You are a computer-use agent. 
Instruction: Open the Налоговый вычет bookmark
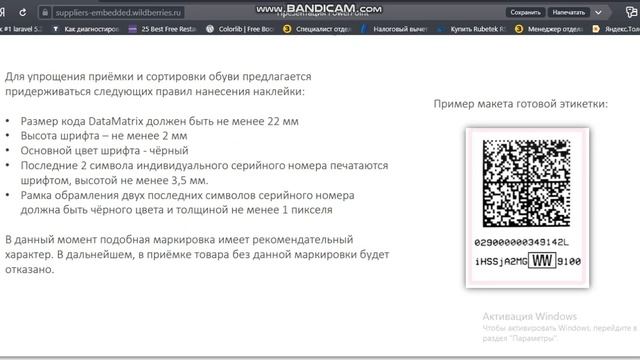394,29
